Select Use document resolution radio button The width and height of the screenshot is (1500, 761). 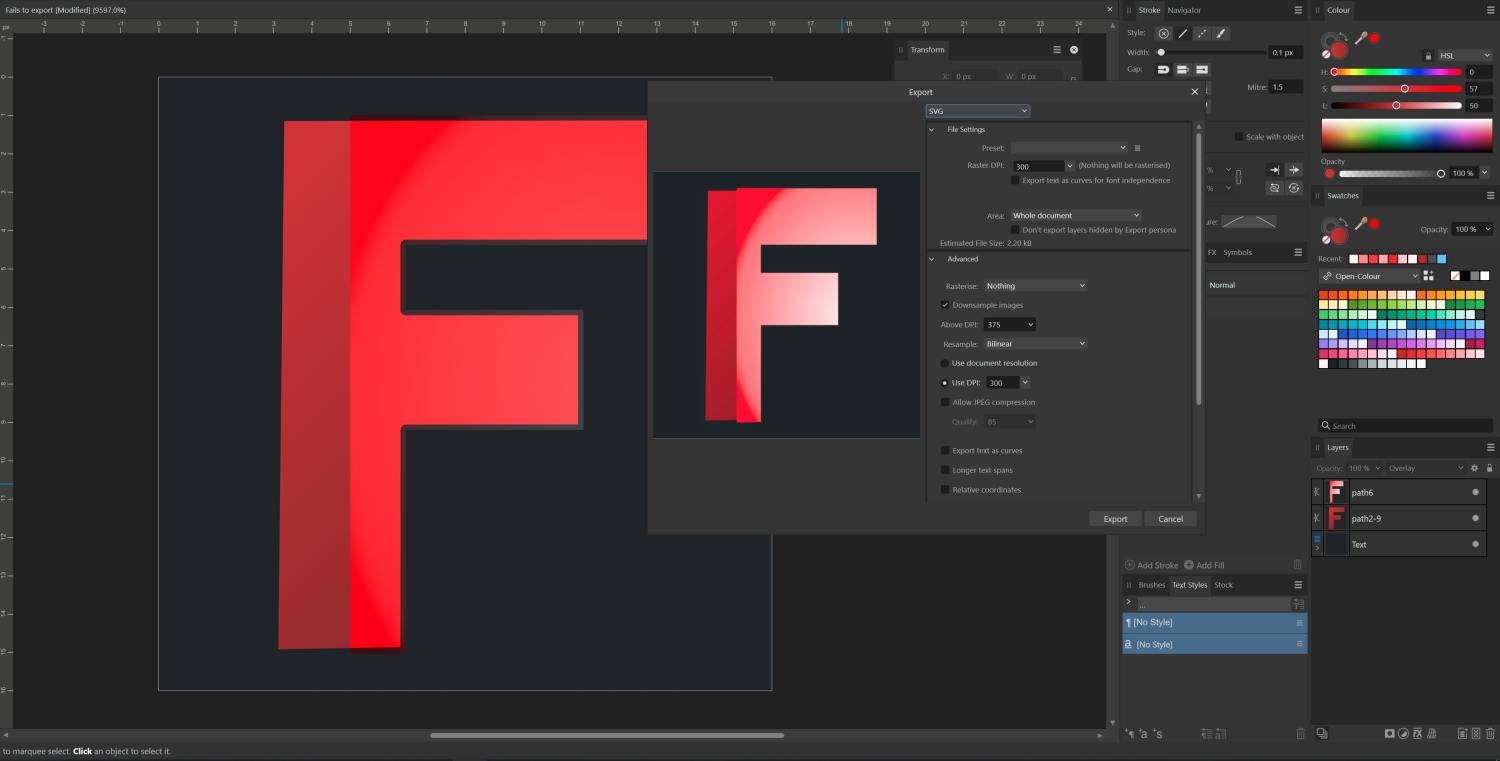(x=945, y=363)
